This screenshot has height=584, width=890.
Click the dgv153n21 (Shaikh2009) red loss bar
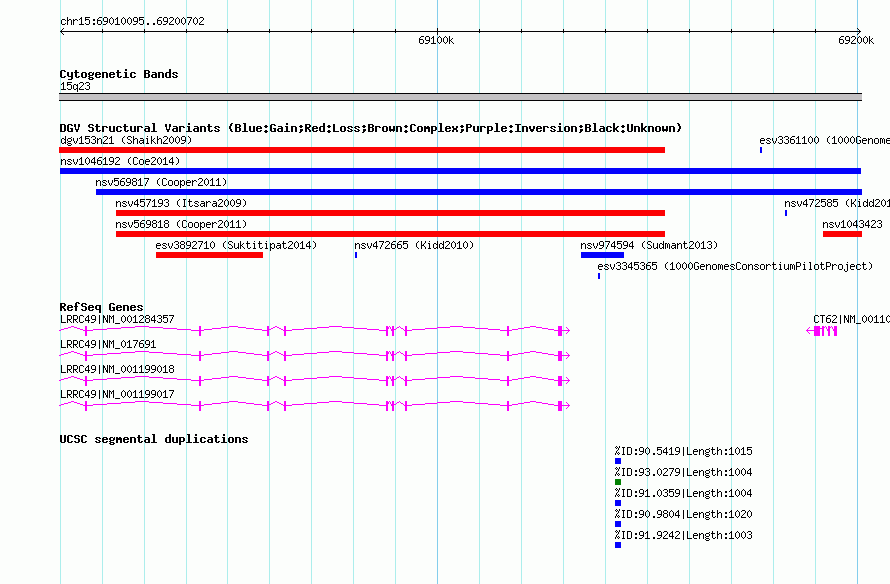362,150
